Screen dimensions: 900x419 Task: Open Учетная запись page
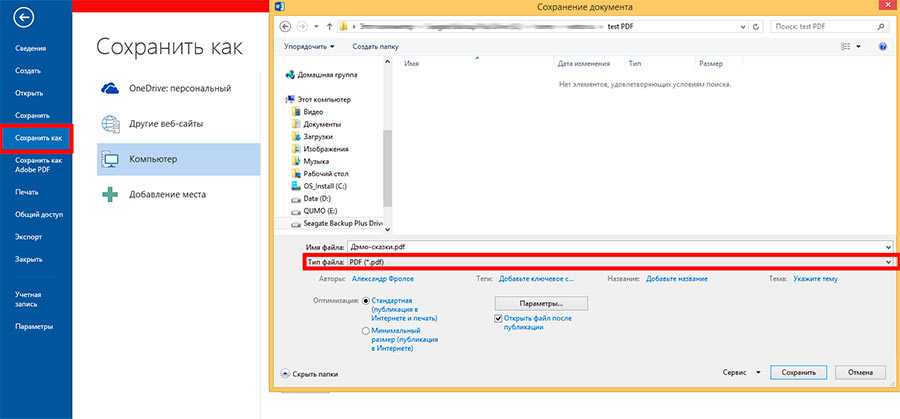pos(28,299)
